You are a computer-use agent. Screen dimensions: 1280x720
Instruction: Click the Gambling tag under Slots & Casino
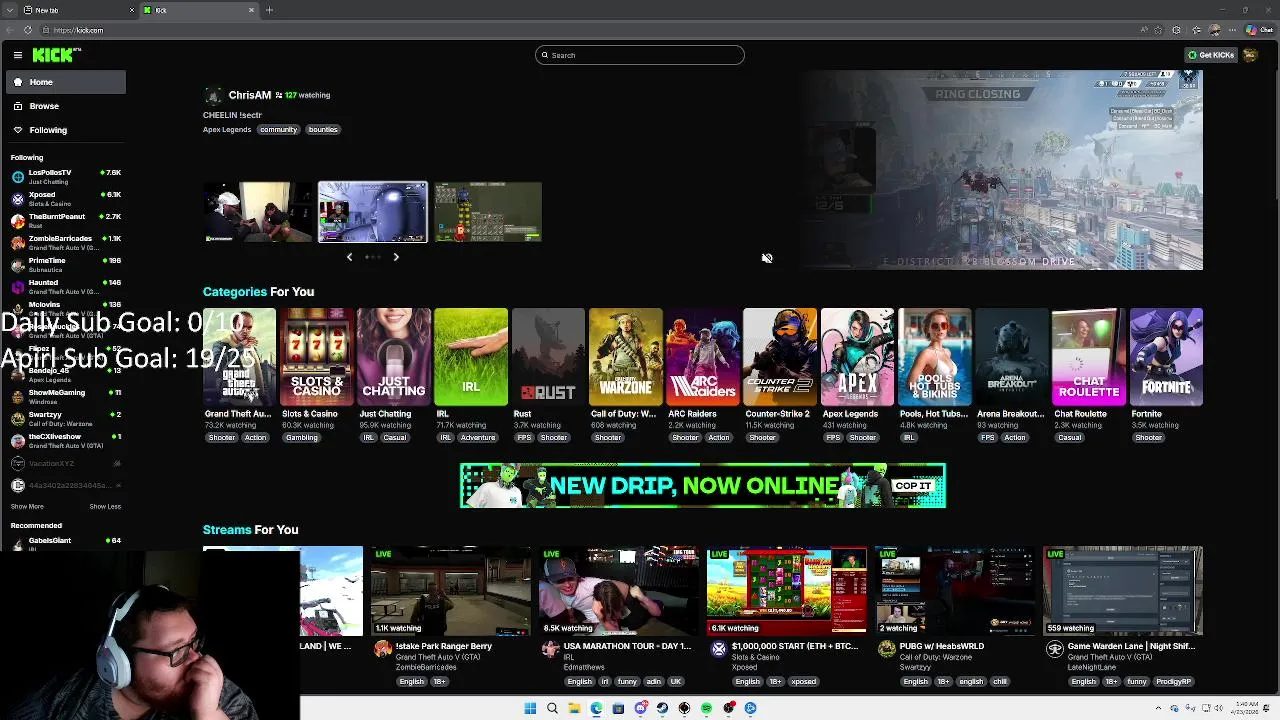(x=301, y=438)
